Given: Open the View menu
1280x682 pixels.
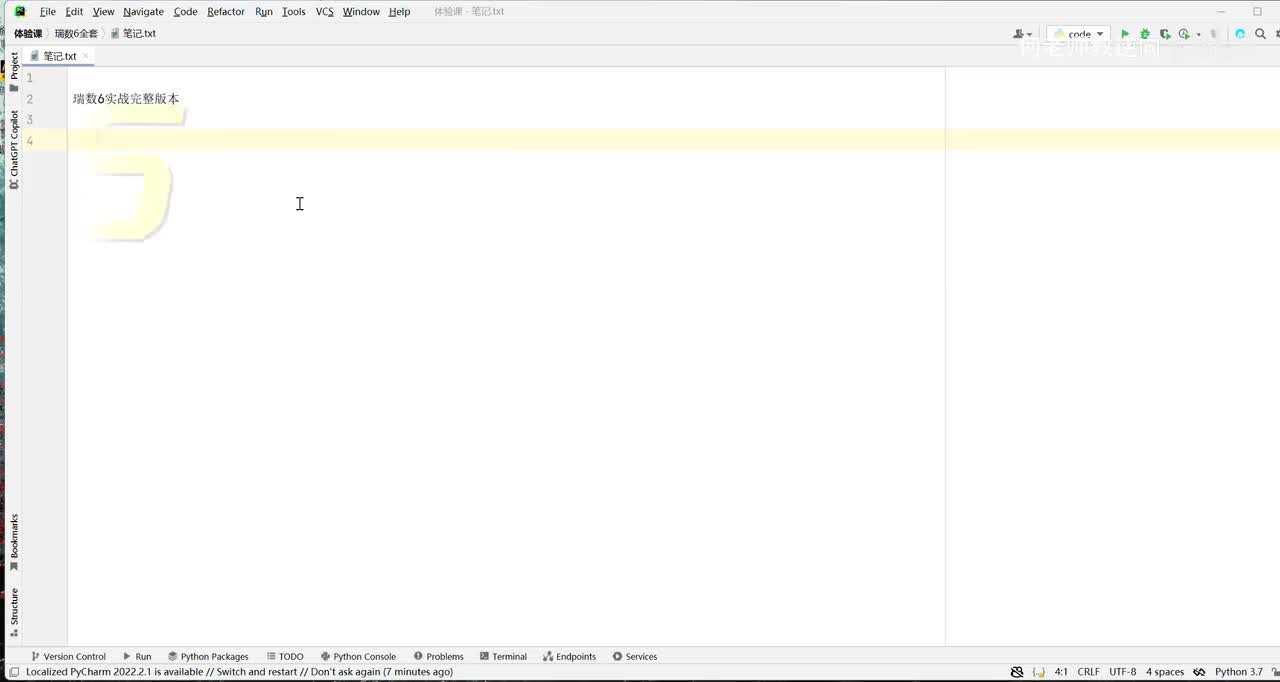Looking at the screenshot, I should [103, 12].
